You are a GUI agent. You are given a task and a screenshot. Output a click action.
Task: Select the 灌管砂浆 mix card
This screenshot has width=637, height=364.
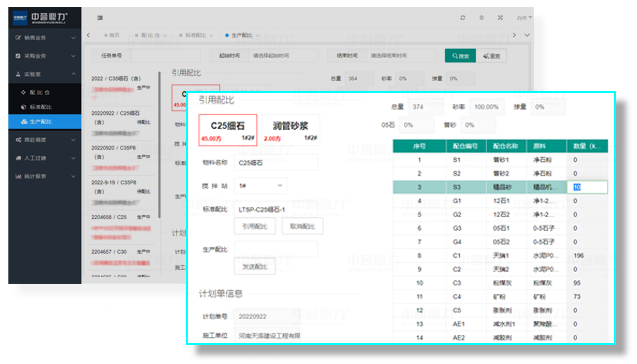click(x=290, y=130)
